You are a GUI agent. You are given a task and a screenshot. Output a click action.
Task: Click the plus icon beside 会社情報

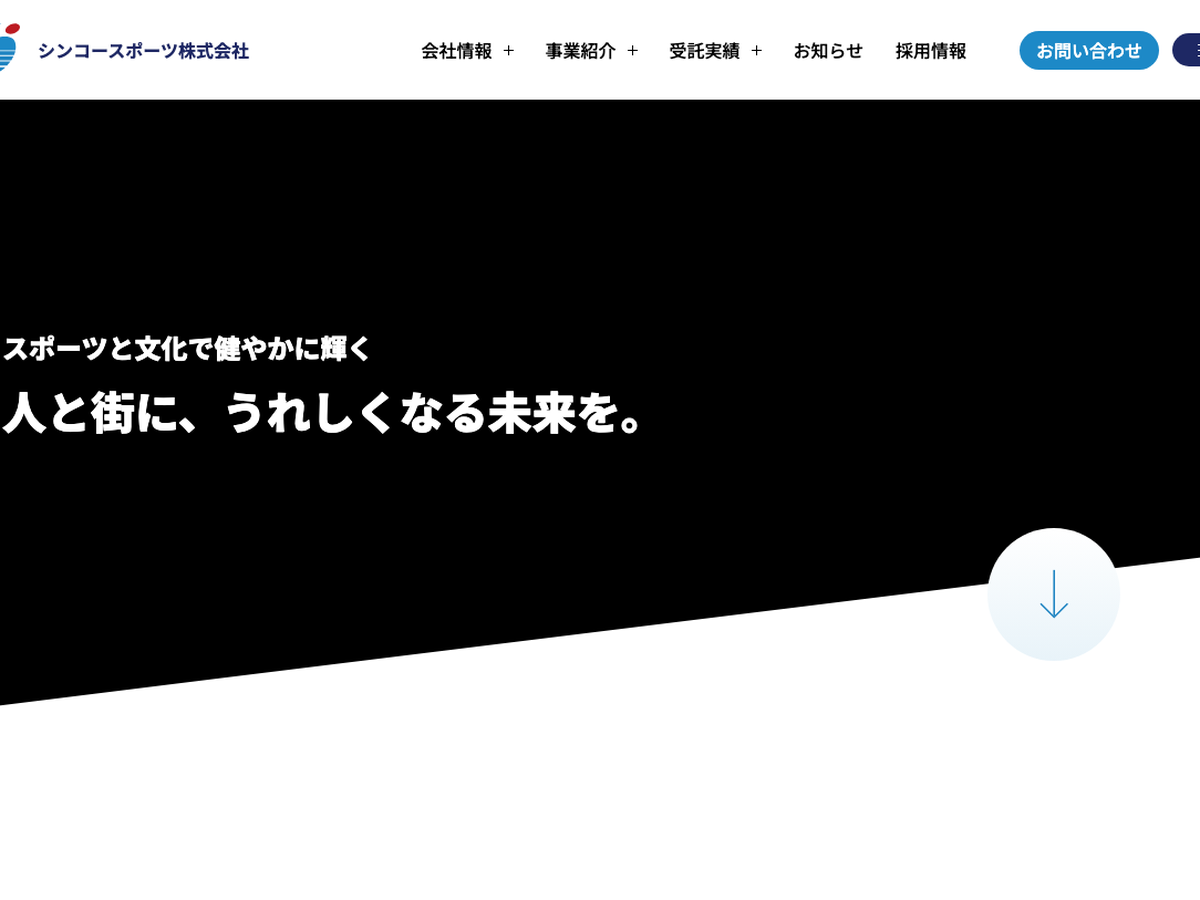[x=508, y=51]
